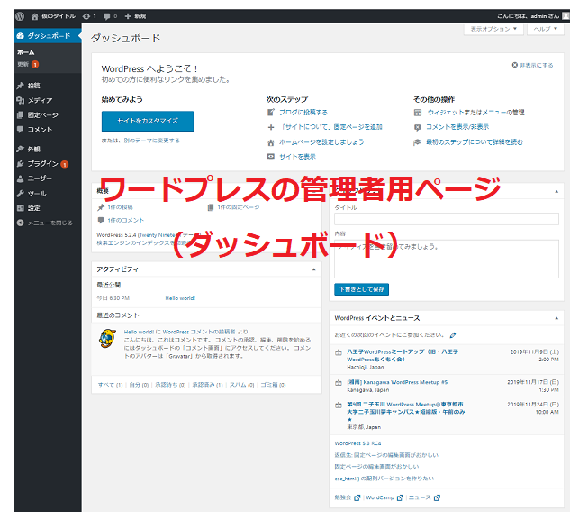Open 1件の固定ページ link in overview
Image resolution: width=586 pixels, height=528 pixels.
tap(238, 207)
